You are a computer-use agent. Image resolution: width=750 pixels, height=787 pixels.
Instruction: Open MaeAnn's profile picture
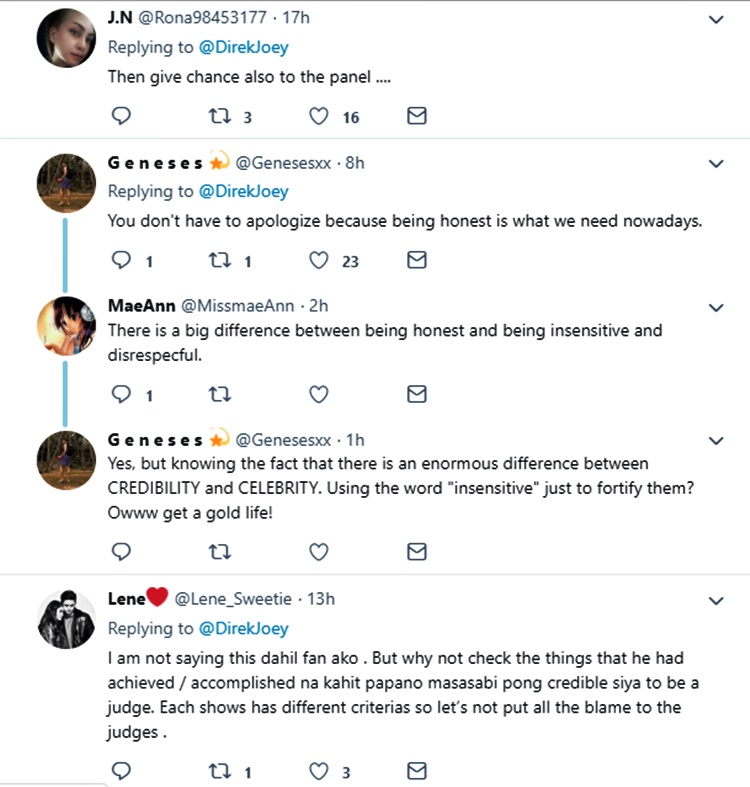[66, 326]
